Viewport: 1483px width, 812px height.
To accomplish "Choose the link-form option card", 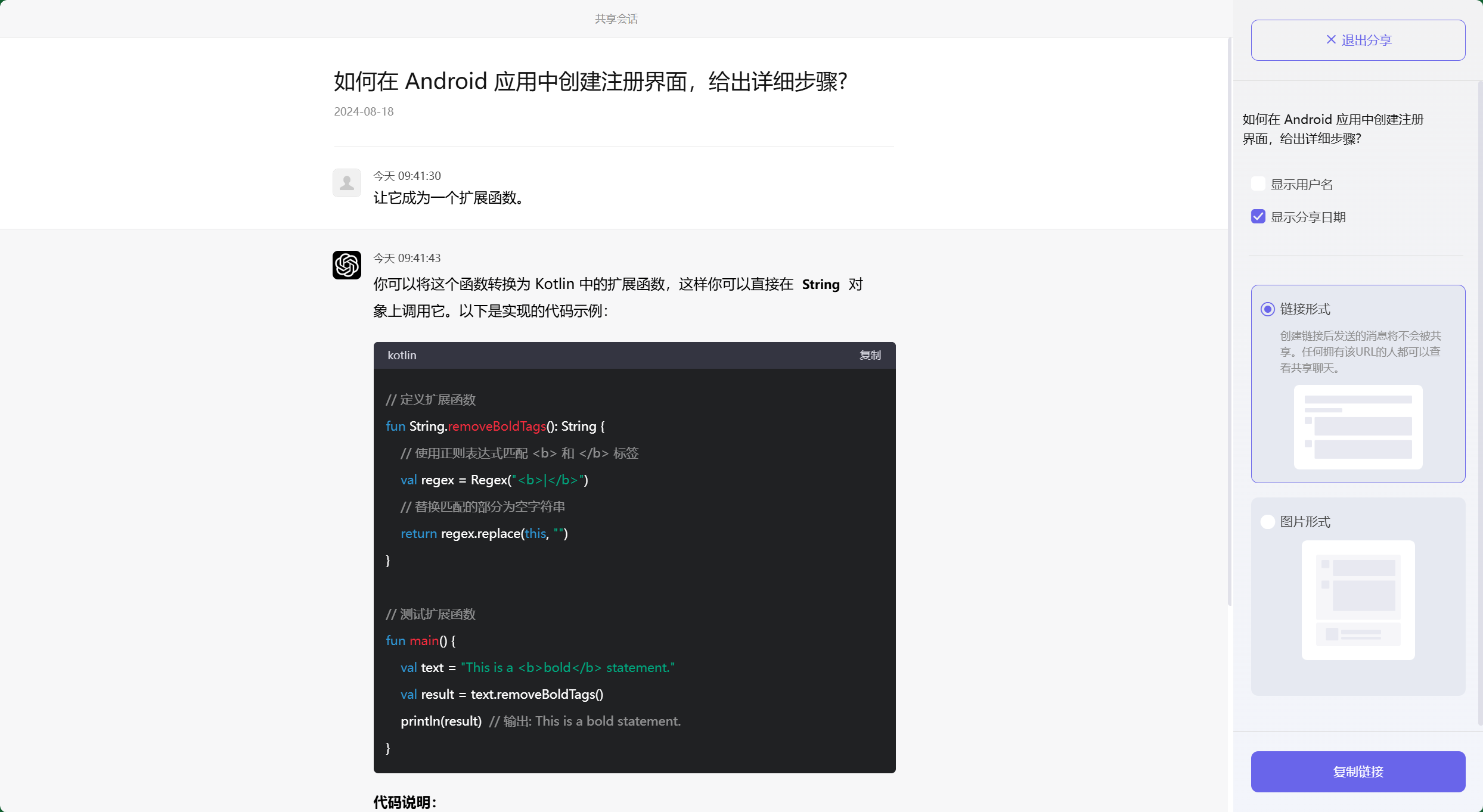I will (1358, 384).
